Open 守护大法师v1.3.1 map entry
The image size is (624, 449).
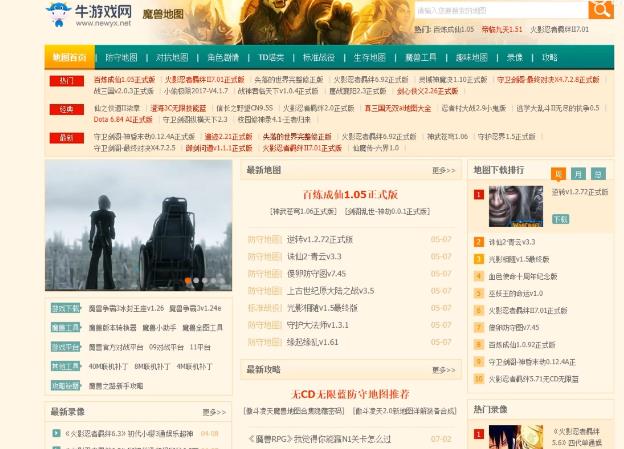318,325
